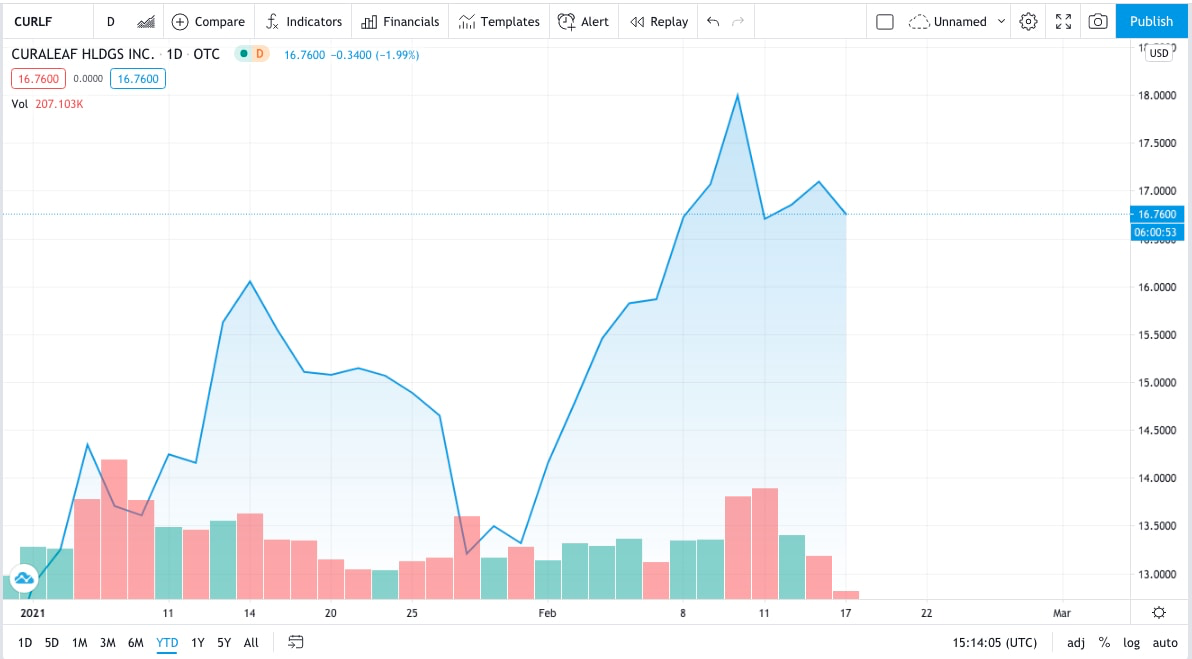1192x659 pixels.
Task: Click the blue 16.7600 buy price box
Action: pos(138,79)
